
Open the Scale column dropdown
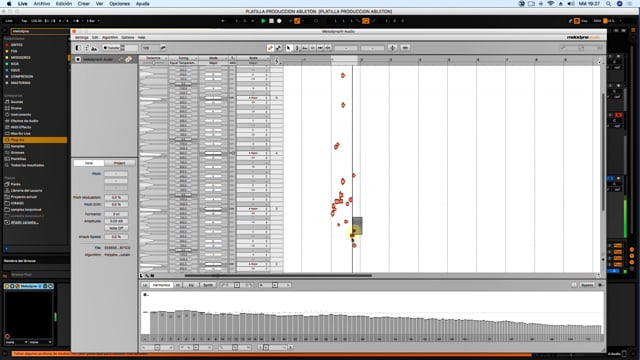[x=253, y=58]
